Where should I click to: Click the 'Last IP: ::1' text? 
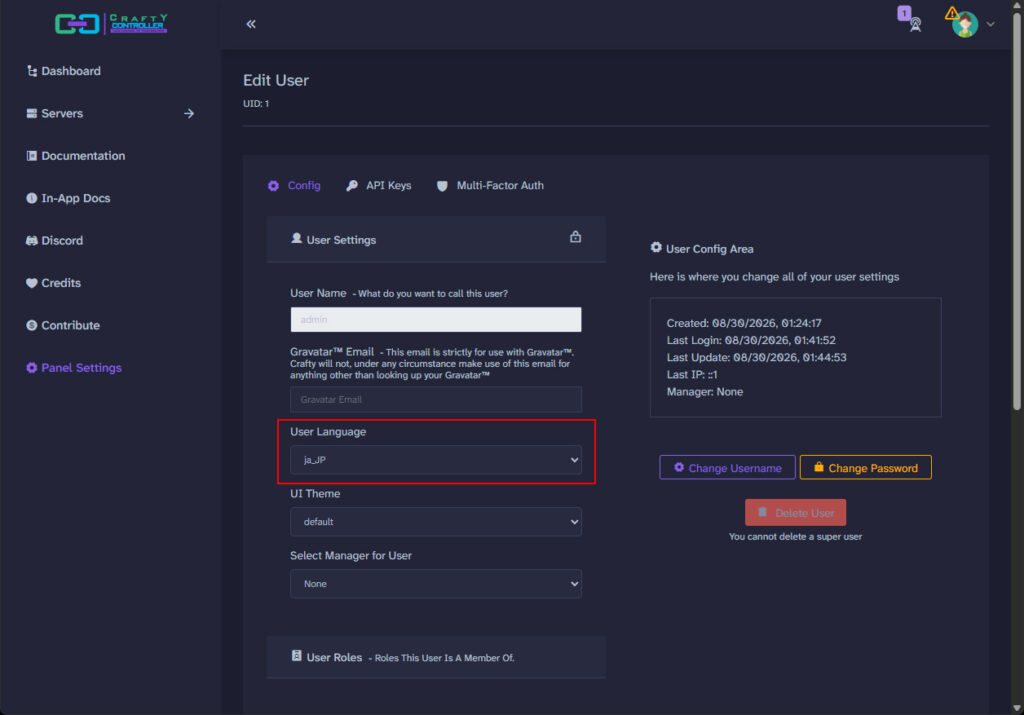(x=692, y=375)
